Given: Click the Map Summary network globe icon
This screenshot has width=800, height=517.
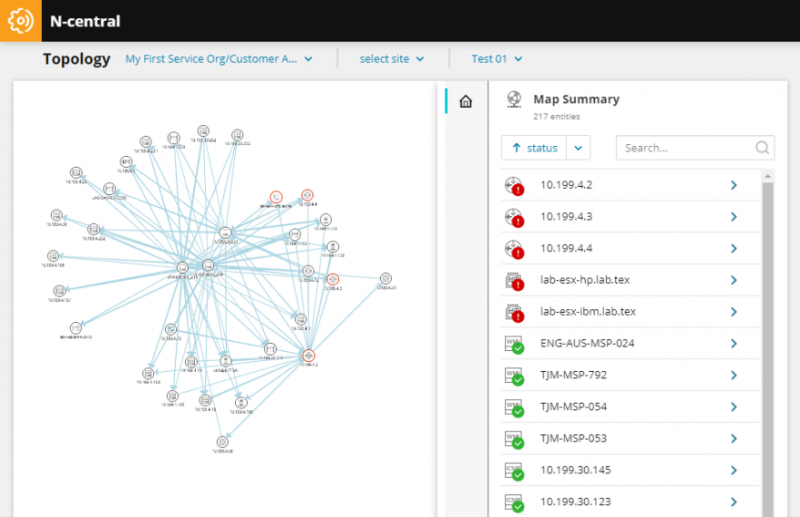Looking at the screenshot, I should coord(514,99).
